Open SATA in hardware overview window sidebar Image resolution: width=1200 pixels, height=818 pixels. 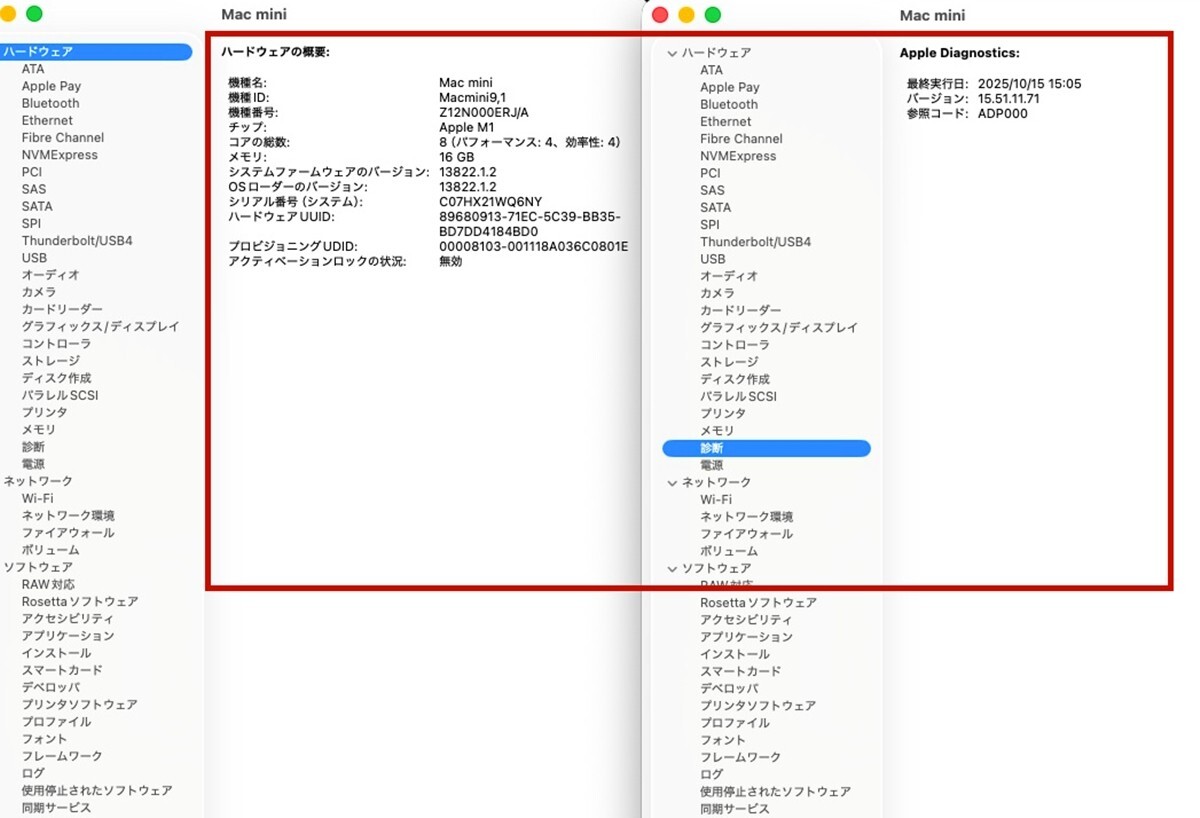(37, 206)
